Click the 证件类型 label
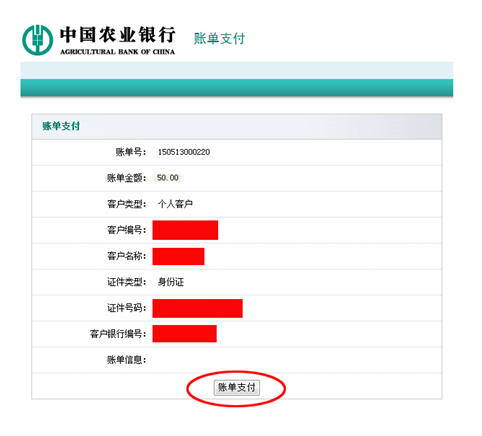Image resolution: width=482 pixels, height=436 pixels. (x=127, y=282)
